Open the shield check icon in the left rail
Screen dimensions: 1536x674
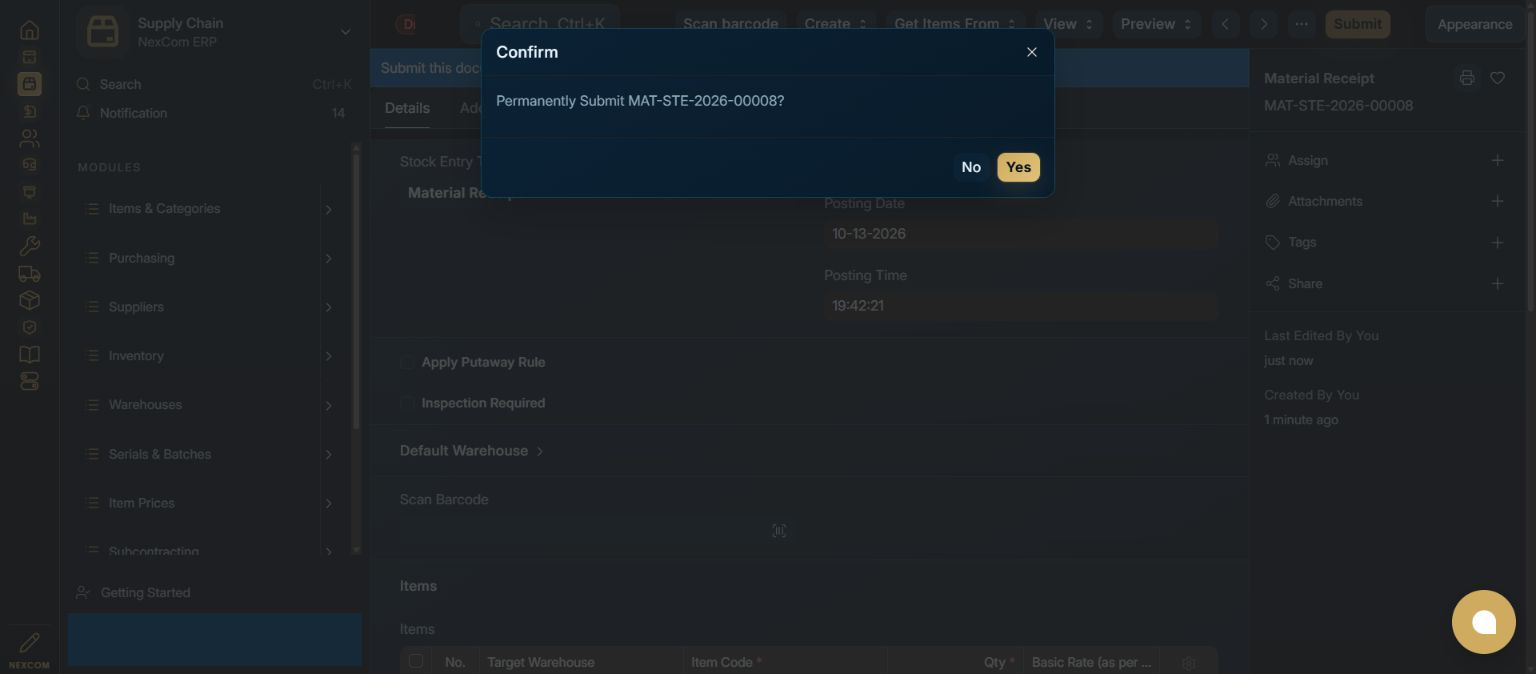pyautogui.click(x=29, y=327)
